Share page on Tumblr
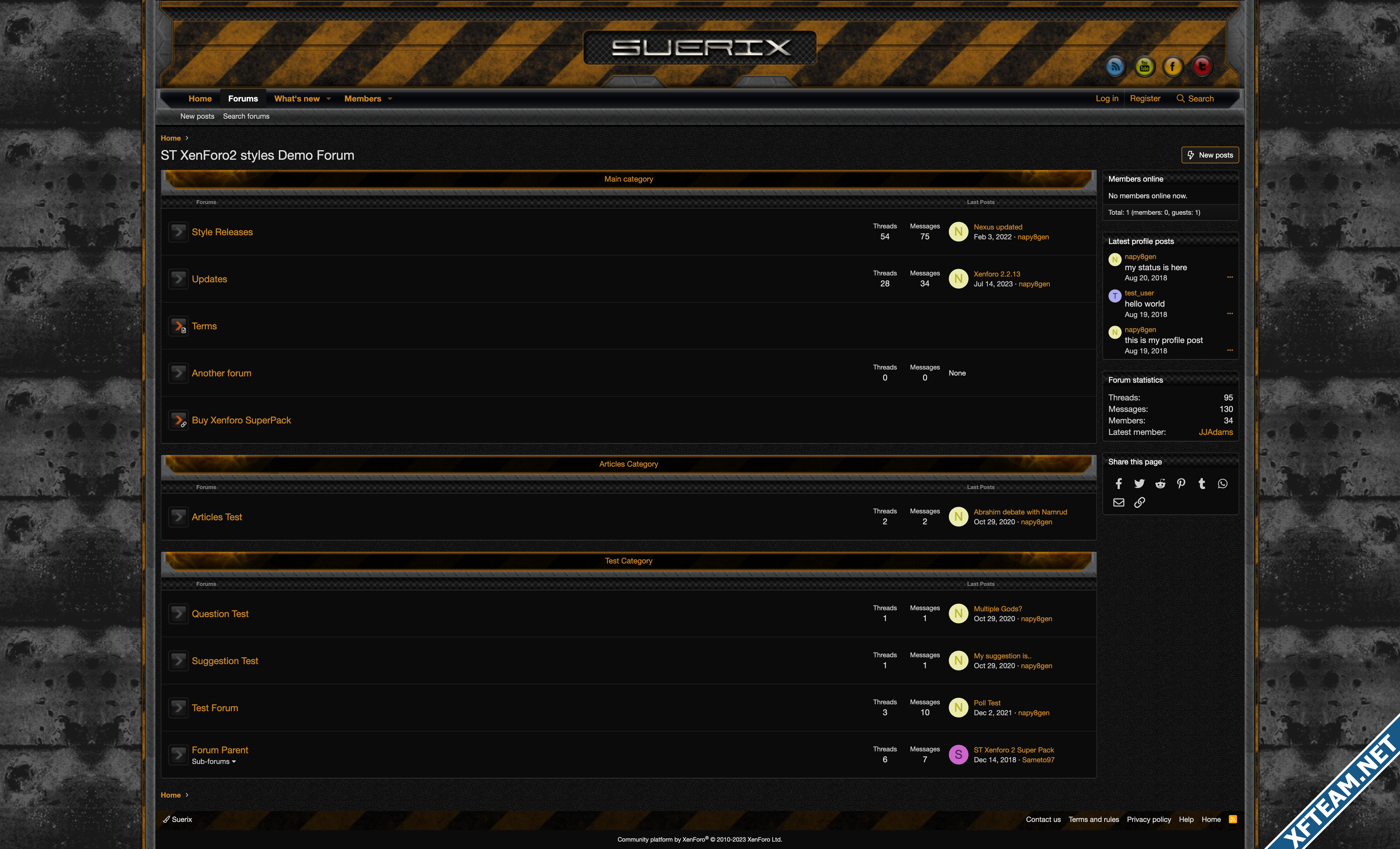Screen dimensions: 1400x849 point(1202,484)
